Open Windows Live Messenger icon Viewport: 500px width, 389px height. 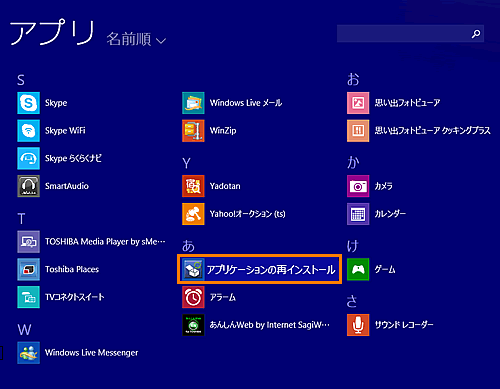(28, 353)
